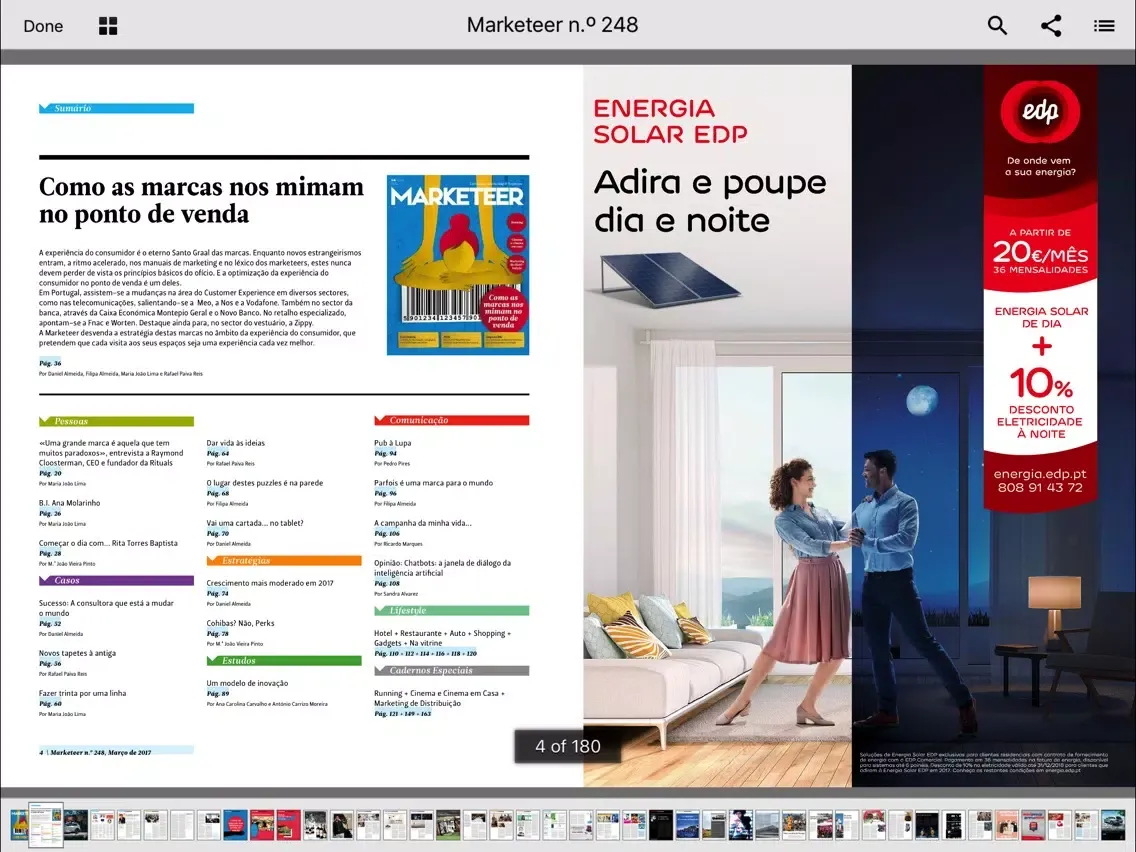1136x852 pixels.
Task: Open the "B.I. Ana Molarinho" entry
Action: pyautogui.click(x=70, y=503)
